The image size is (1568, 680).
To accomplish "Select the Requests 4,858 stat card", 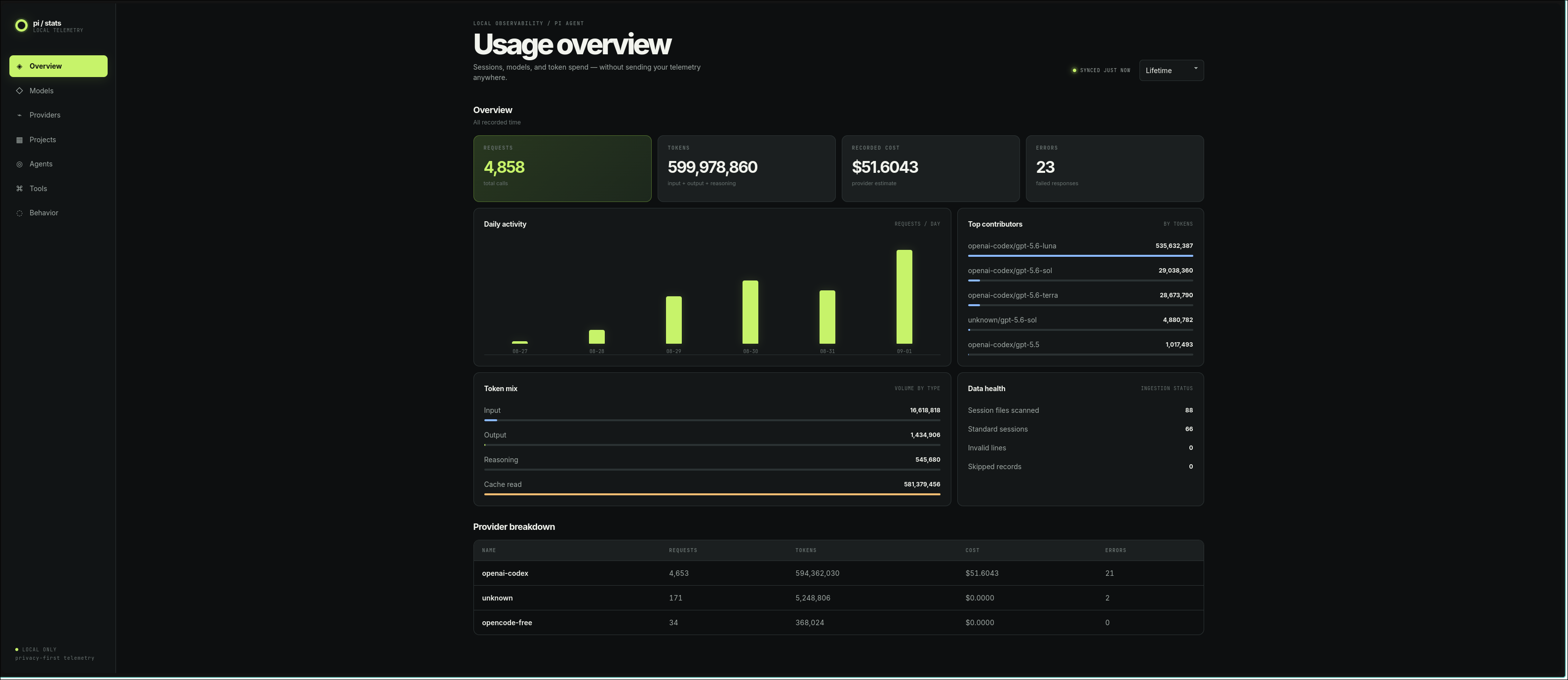I will pos(562,168).
